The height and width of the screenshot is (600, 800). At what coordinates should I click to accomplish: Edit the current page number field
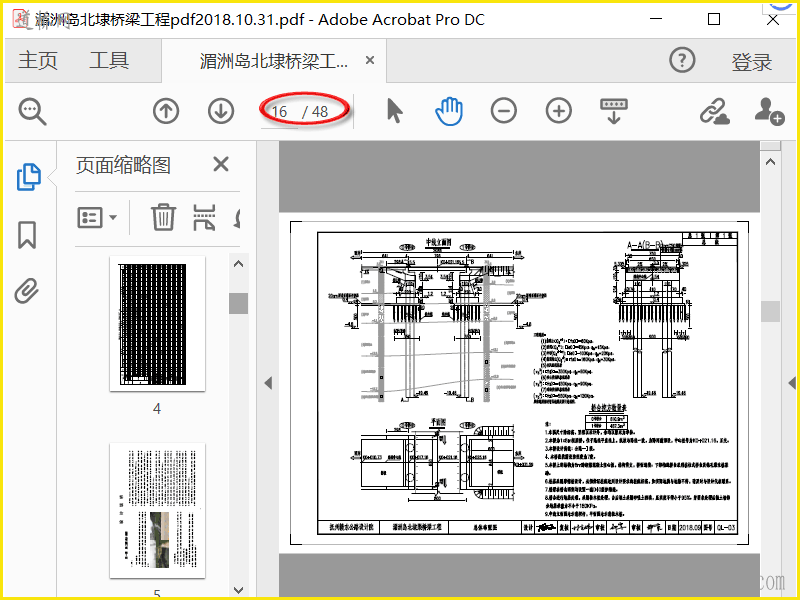pyautogui.click(x=280, y=112)
